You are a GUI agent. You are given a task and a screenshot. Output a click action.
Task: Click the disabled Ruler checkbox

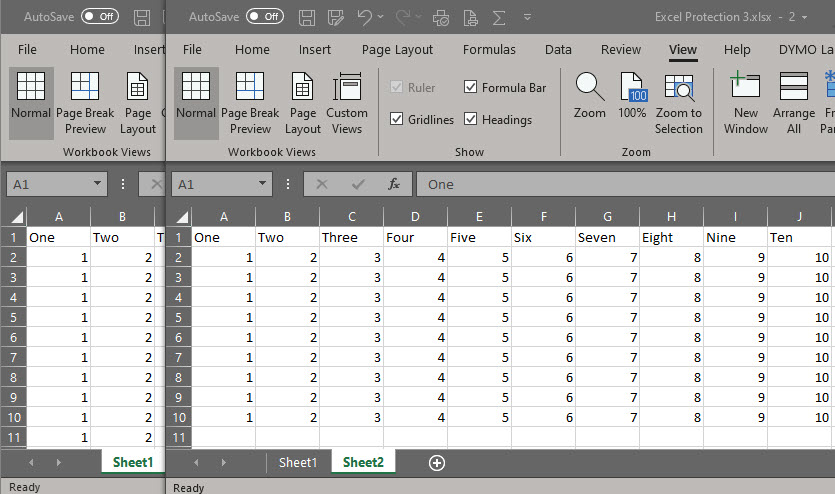pos(396,87)
